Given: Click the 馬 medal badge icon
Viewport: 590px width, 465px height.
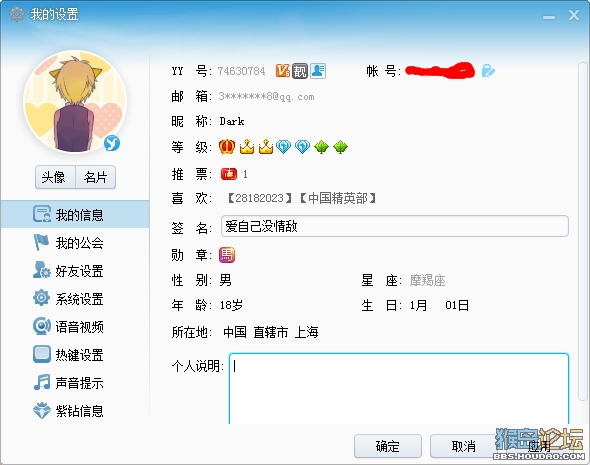Looking at the screenshot, I should coord(227,255).
